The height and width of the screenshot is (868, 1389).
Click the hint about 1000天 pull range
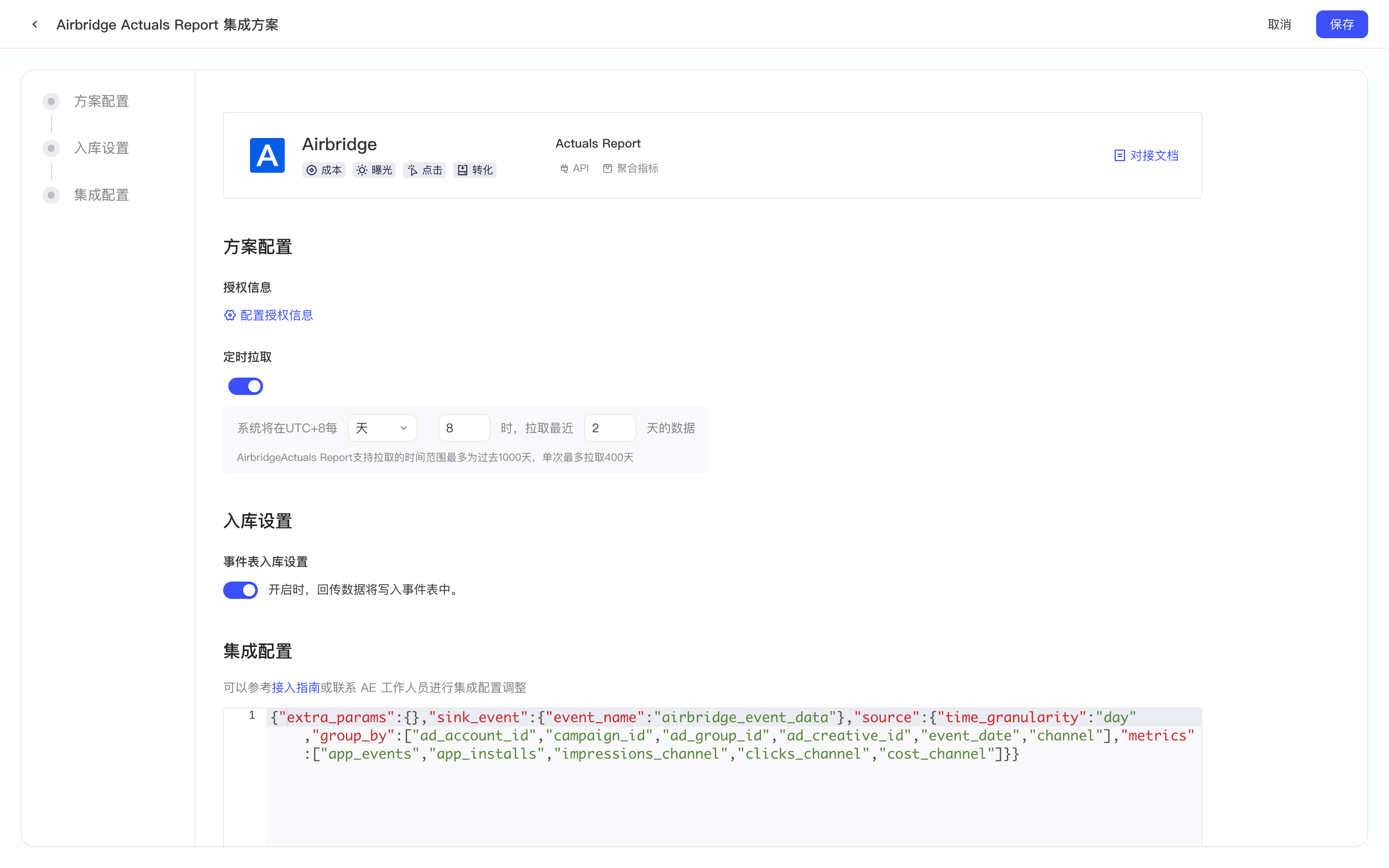tap(435, 457)
